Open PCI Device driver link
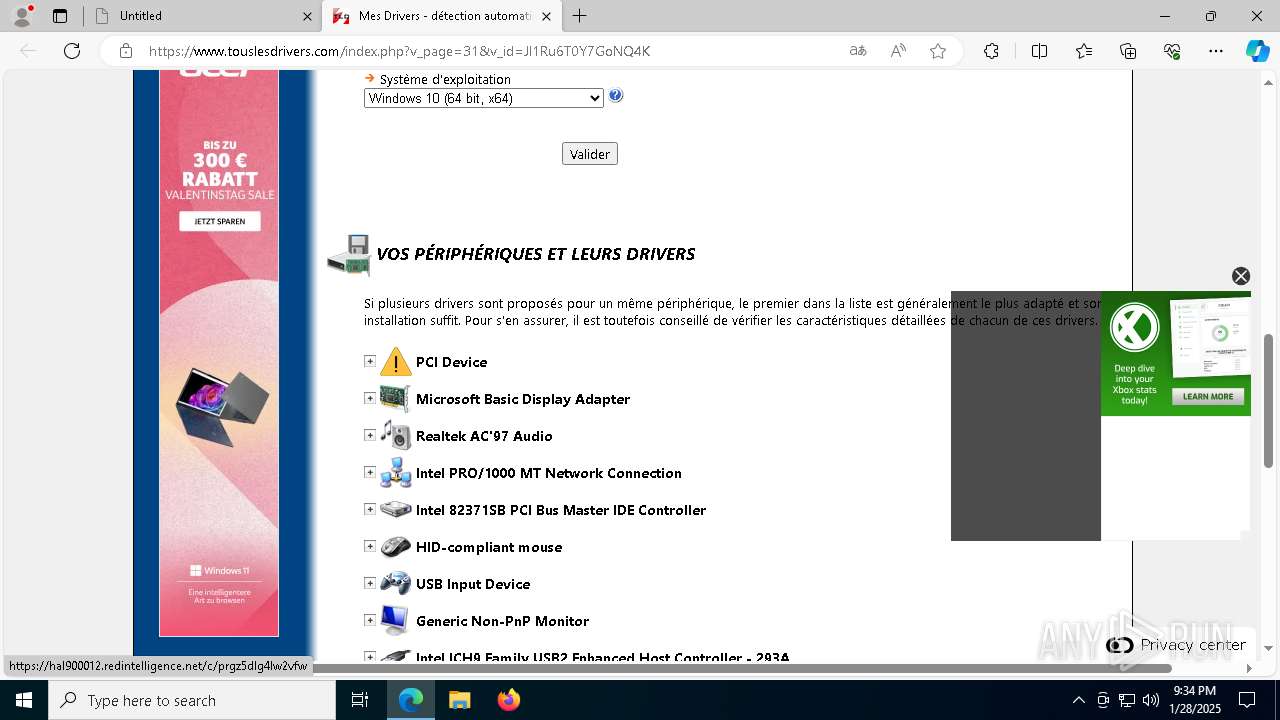 [x=452, y=362]
